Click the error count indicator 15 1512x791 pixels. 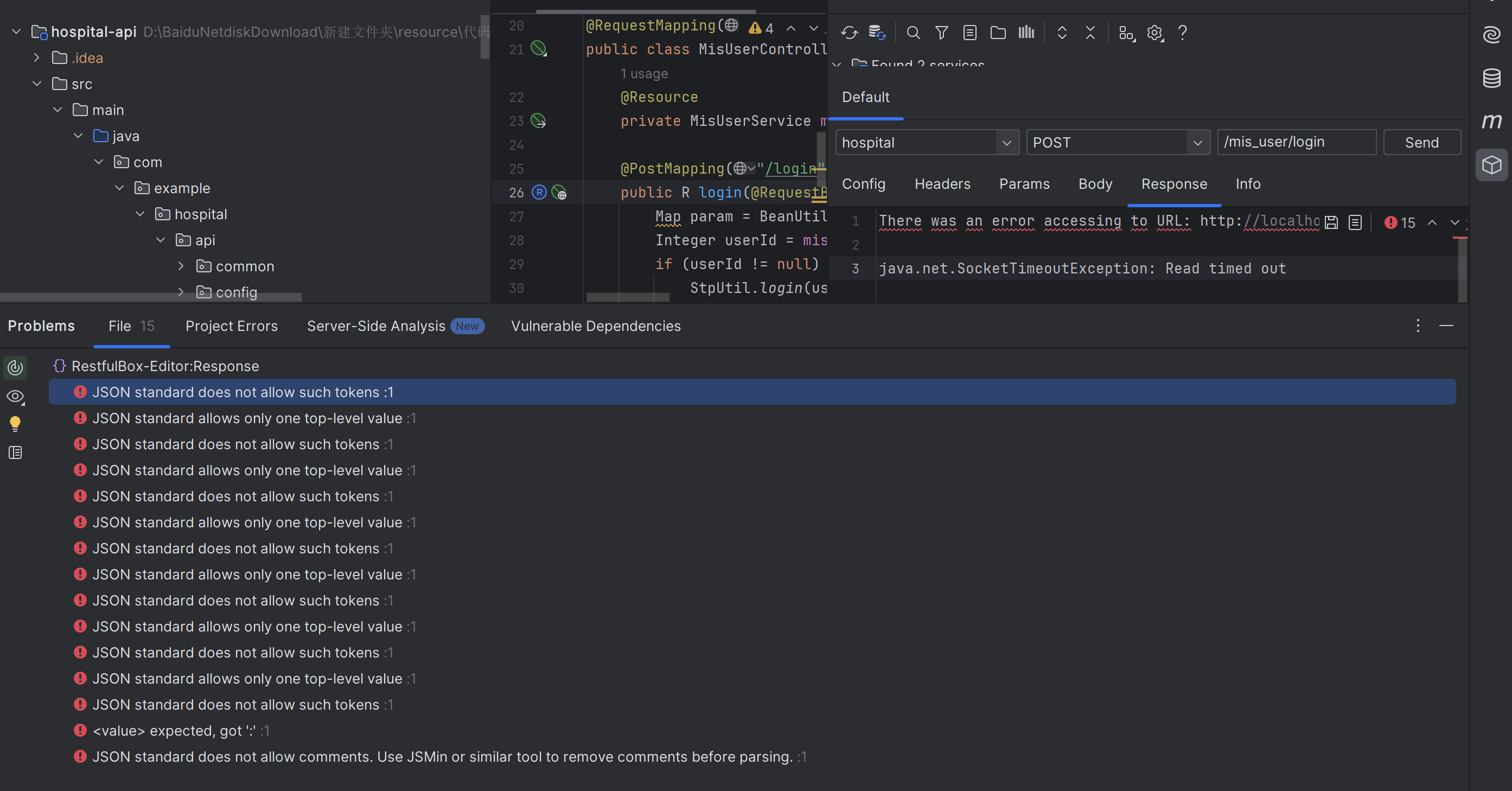pyautogui.click(x=1400, y=222)
